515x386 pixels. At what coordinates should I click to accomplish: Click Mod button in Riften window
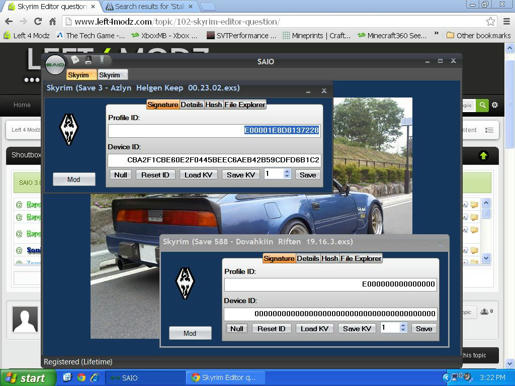pyautogui.click(x=190, y=333)
